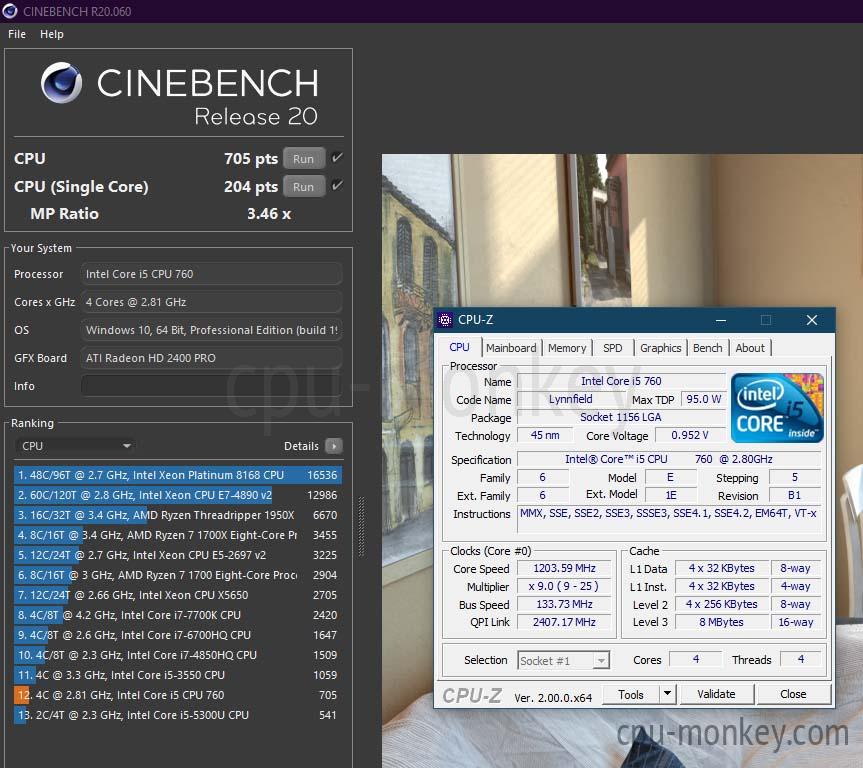Viewport: 863px width, 768px height.
Task: Close the CPU-Z window with X
Action: [812, 320]
